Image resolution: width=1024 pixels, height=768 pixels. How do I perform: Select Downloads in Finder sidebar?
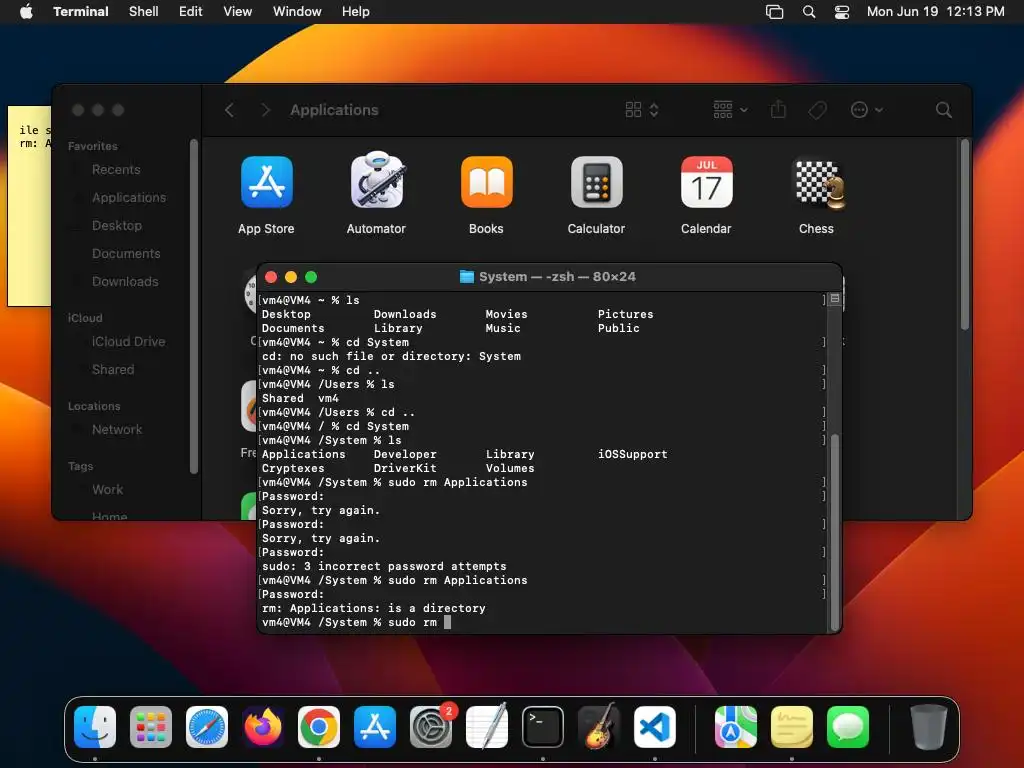click(x=125, y=282)
